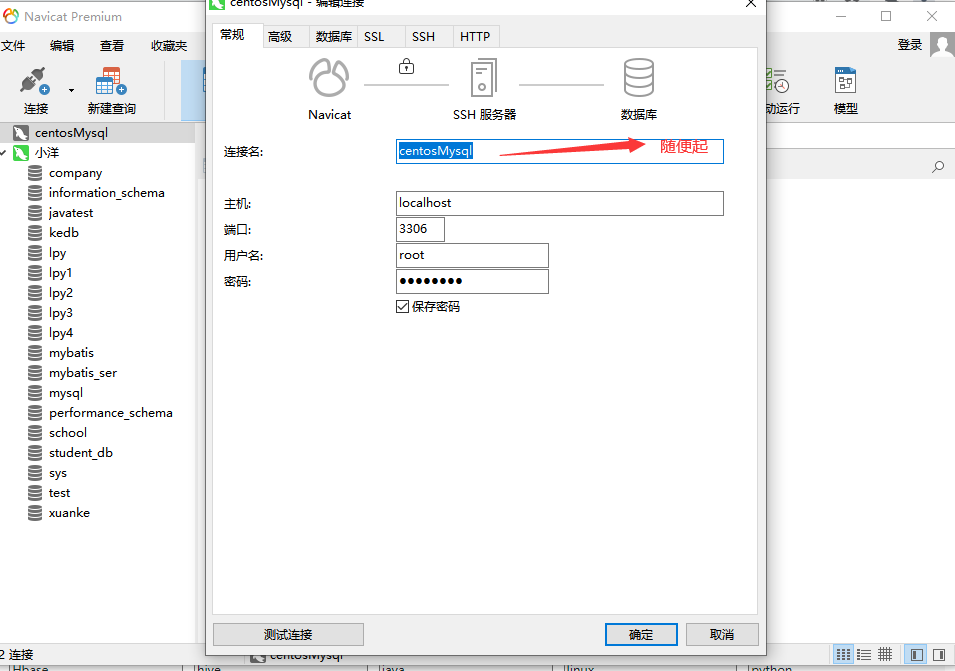Collapse the 小洋 connection node
This screenshot has width=955, height=671.
pos(4,153)
